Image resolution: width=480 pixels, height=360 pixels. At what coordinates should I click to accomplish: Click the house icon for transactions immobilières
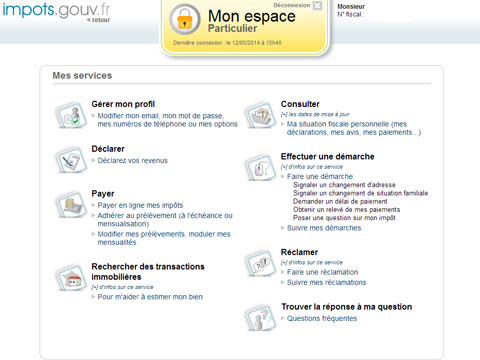[71, 278]
